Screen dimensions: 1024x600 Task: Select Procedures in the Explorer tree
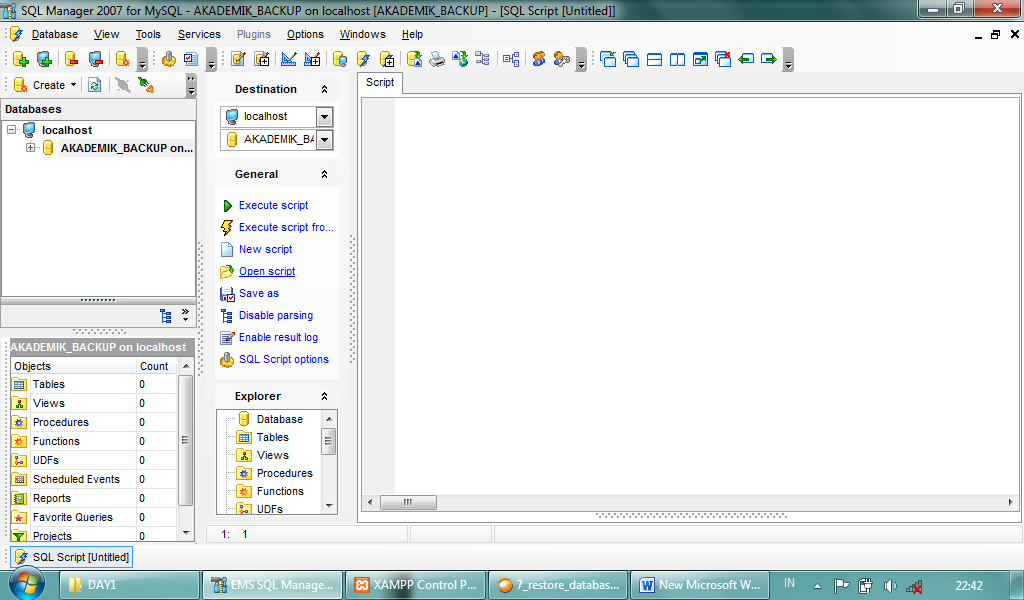pyautogui.click(x=285, y=473)
